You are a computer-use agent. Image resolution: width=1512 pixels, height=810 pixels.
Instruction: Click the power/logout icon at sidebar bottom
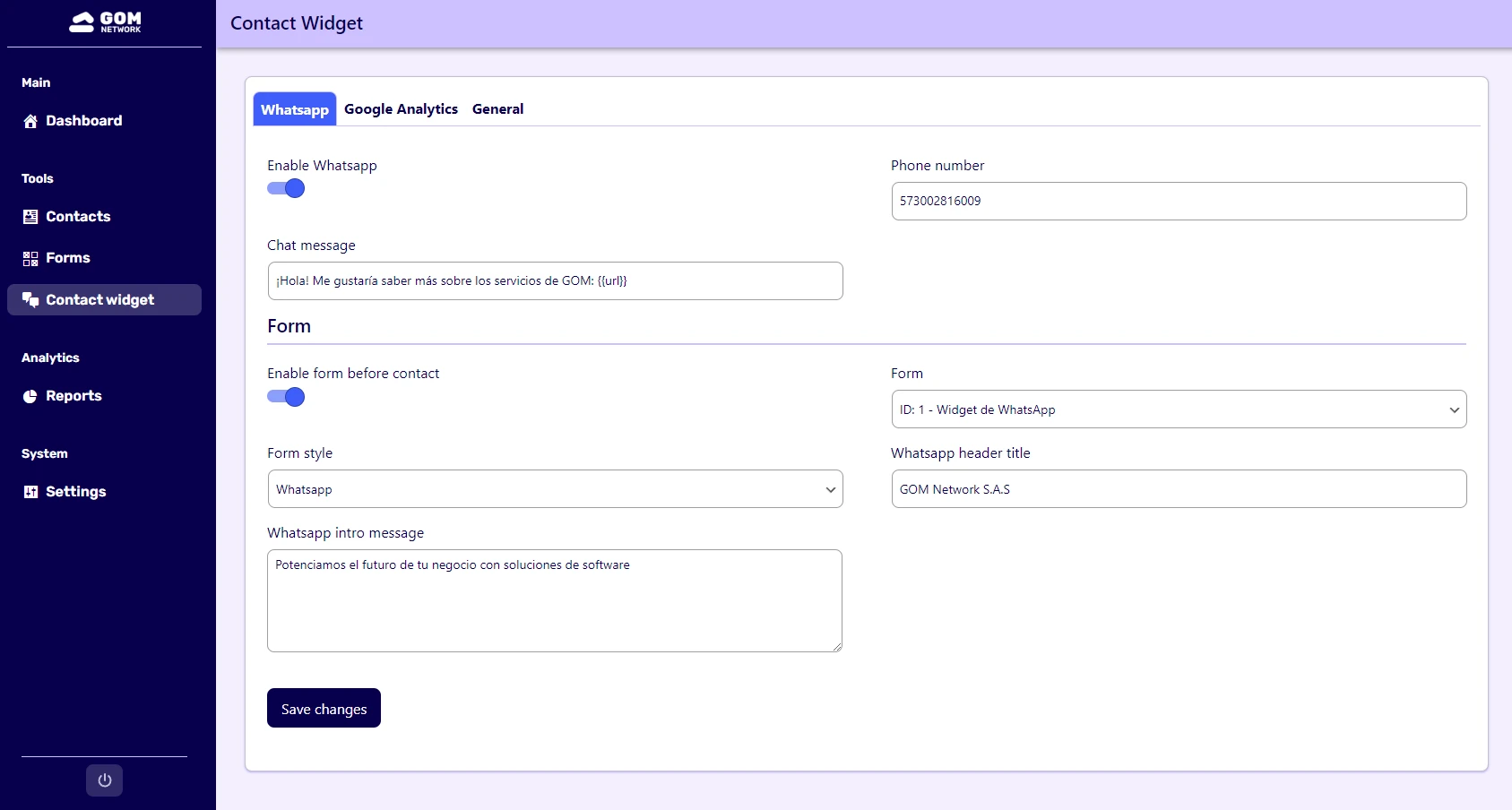point(104,780)
